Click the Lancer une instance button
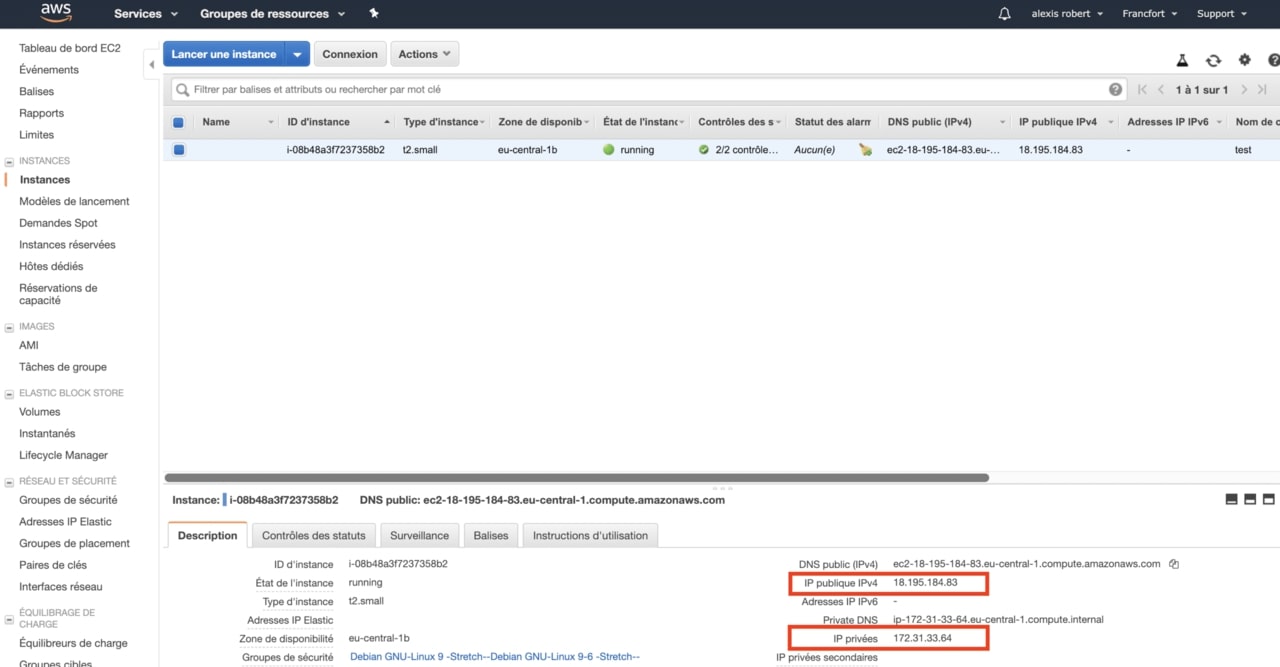The width and height of the screenshot is (1280, 667). pos(224,54)
